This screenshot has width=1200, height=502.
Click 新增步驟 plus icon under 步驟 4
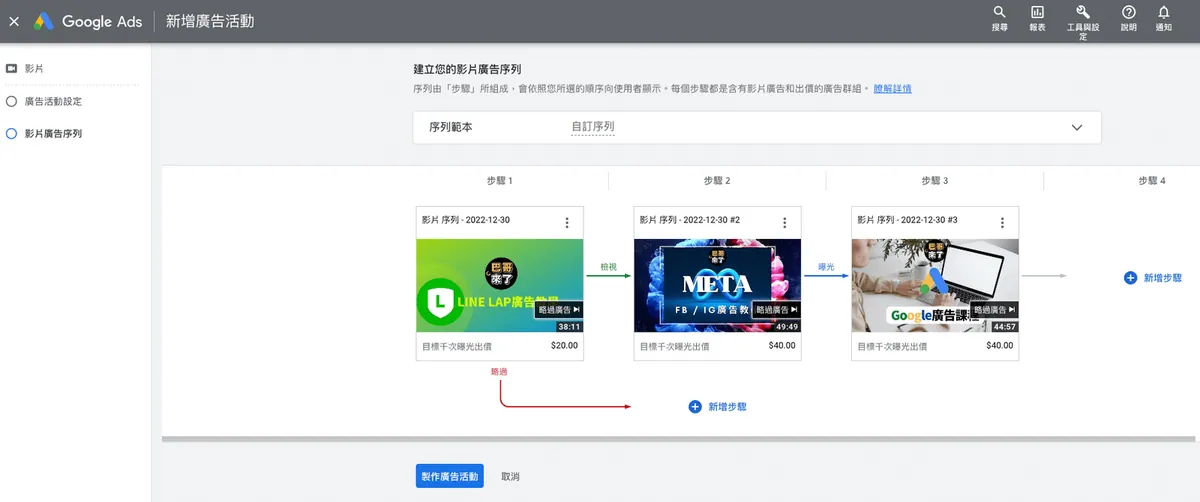[x=1130, y=278]
